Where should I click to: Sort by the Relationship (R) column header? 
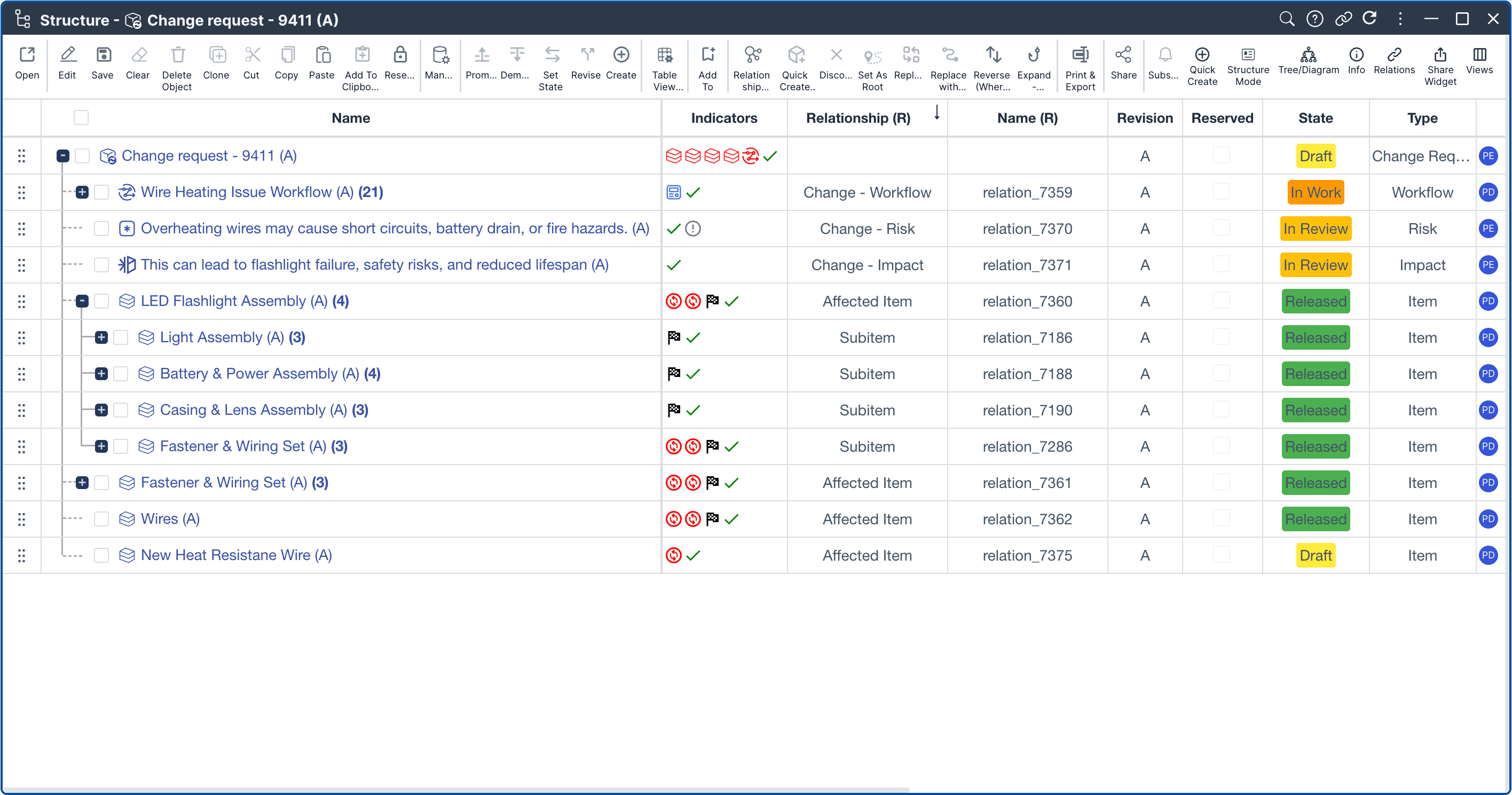tap(857, 118)
